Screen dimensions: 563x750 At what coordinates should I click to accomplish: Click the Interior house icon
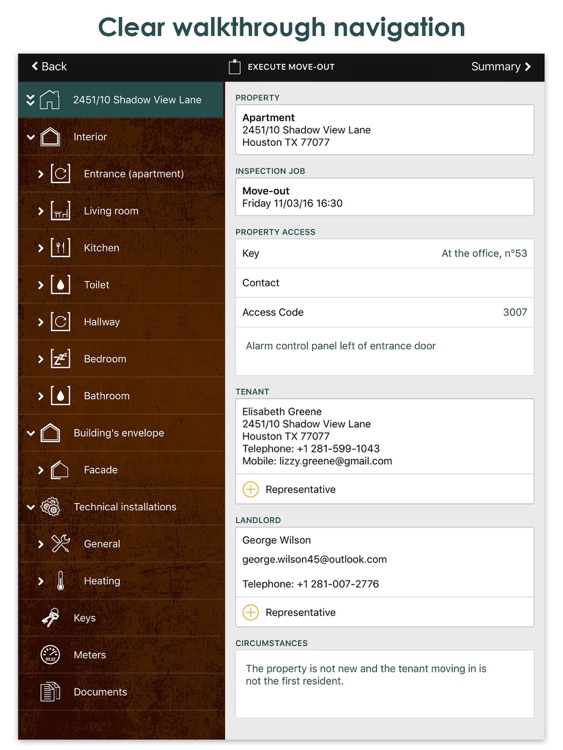tap(50, 137)
